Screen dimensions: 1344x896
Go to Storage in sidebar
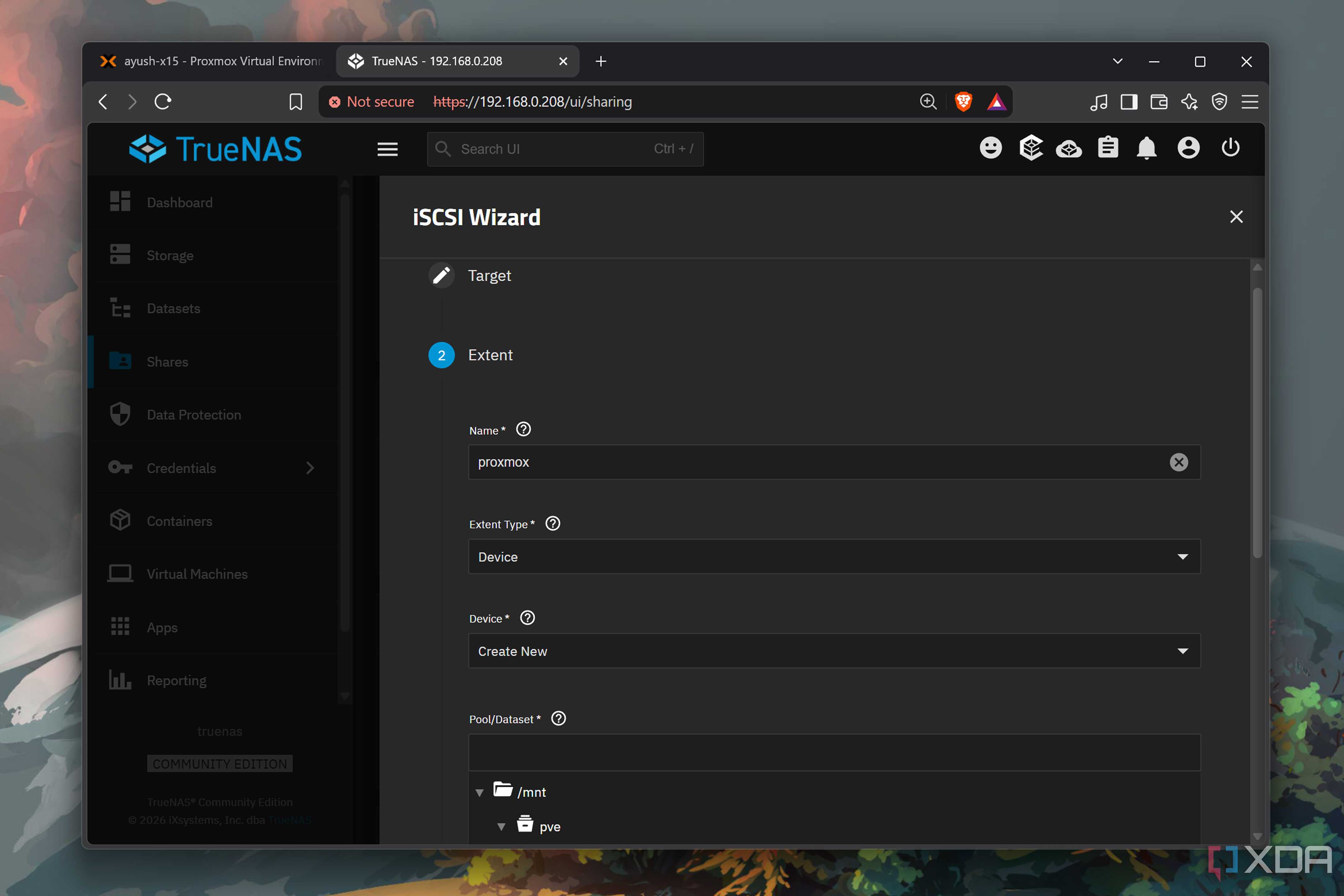coord(212,255)
